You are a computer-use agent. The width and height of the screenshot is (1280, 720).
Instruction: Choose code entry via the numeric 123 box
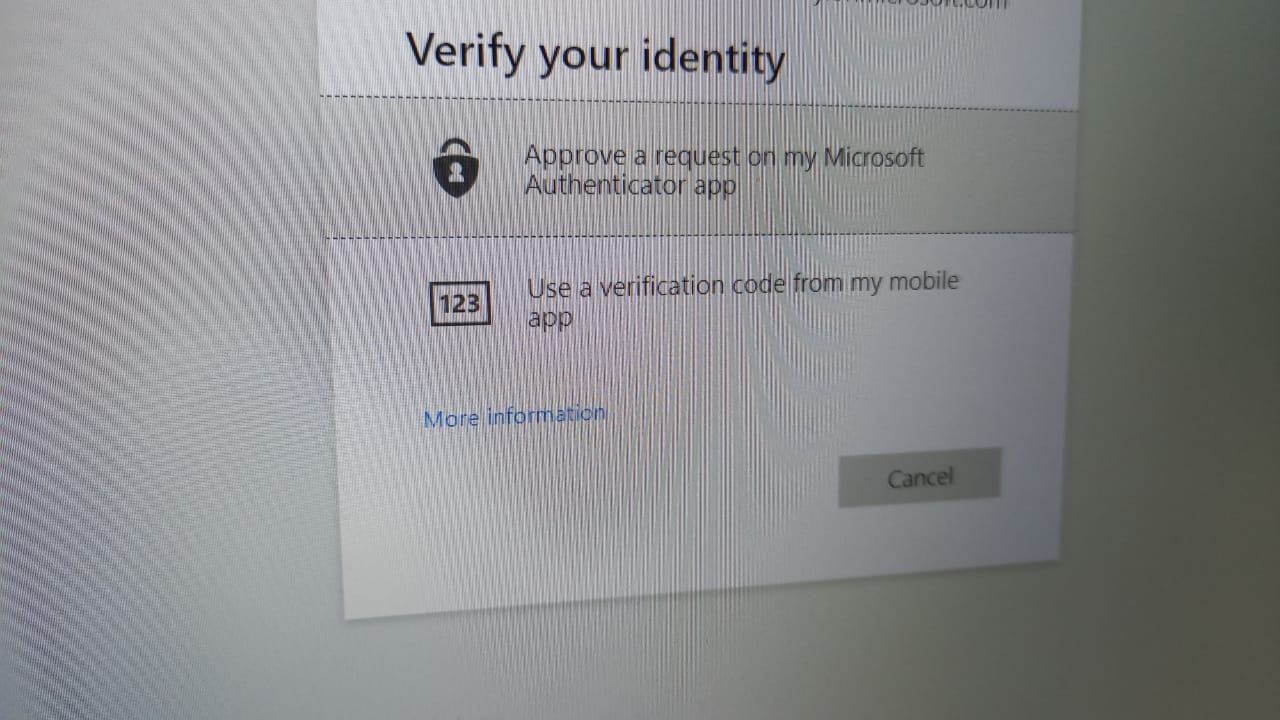click(x=460, y=303)
